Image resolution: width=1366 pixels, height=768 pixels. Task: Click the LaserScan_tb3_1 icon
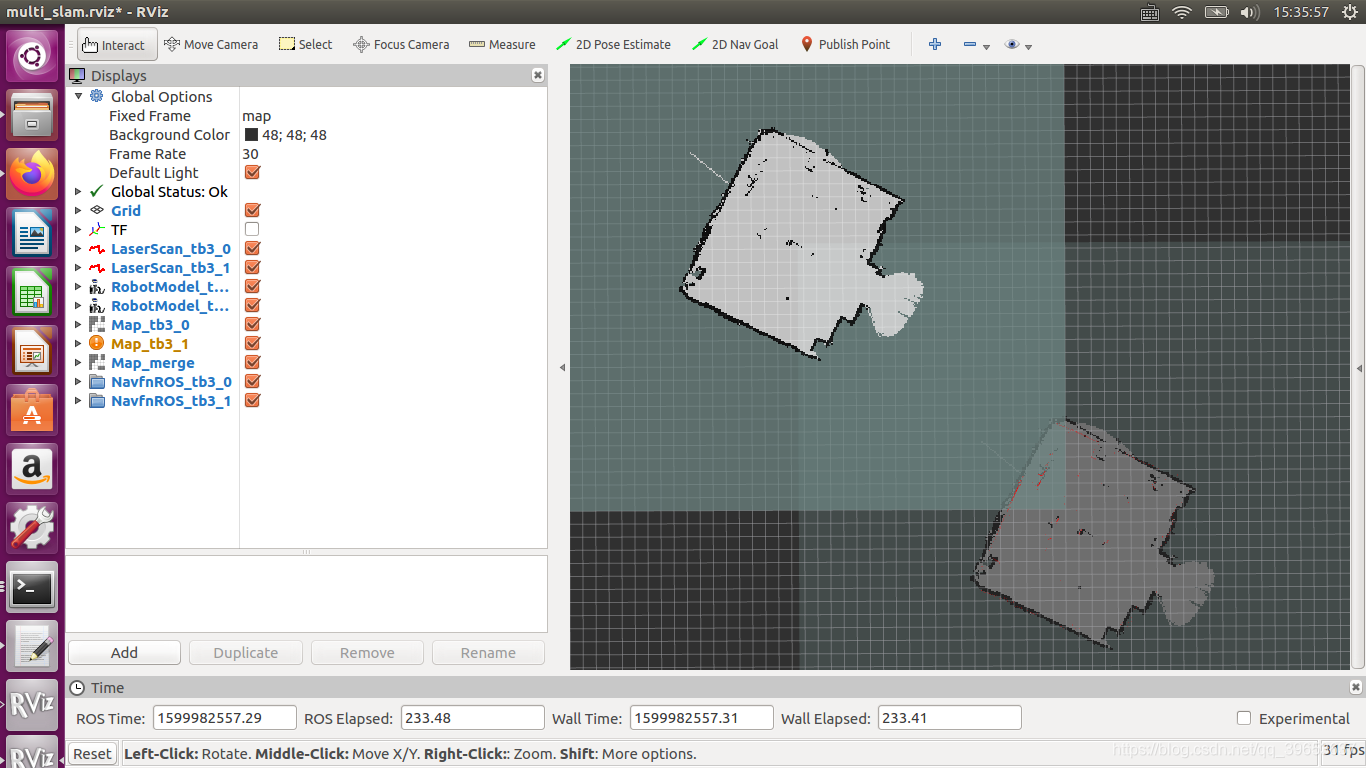click(97, 267)
